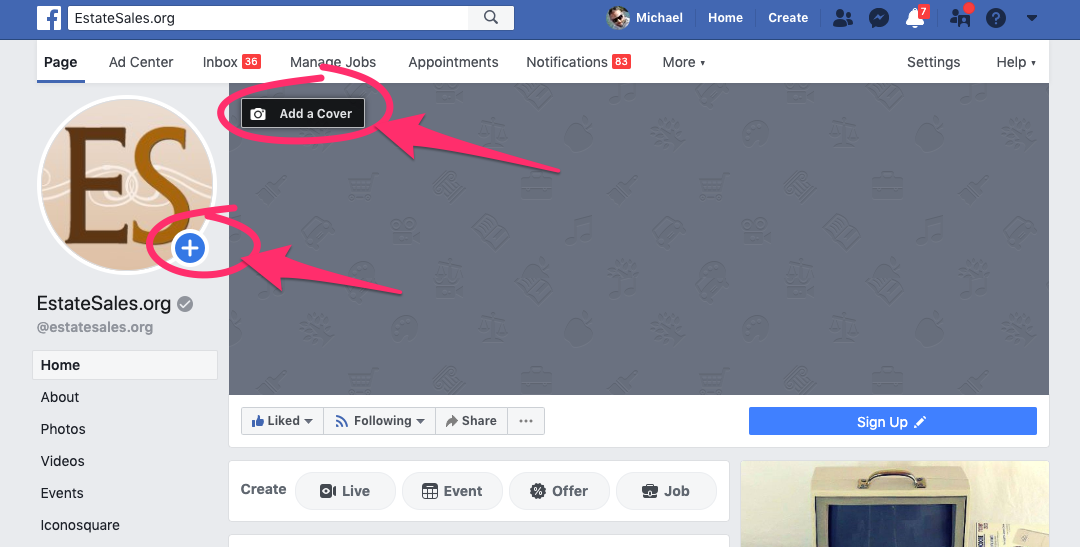Open the three-dots more options button
The image size is (1080, 547).
(x=526, y=421)
